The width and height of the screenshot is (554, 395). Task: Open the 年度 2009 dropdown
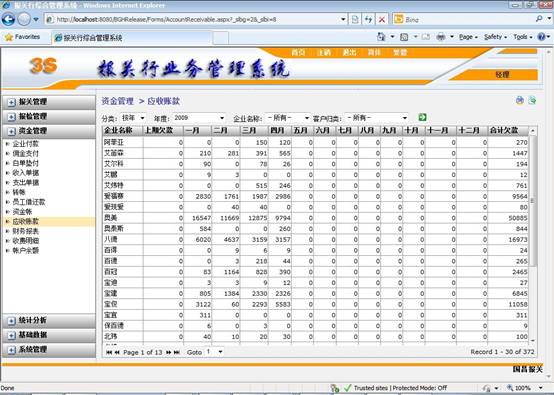(199, 118)
